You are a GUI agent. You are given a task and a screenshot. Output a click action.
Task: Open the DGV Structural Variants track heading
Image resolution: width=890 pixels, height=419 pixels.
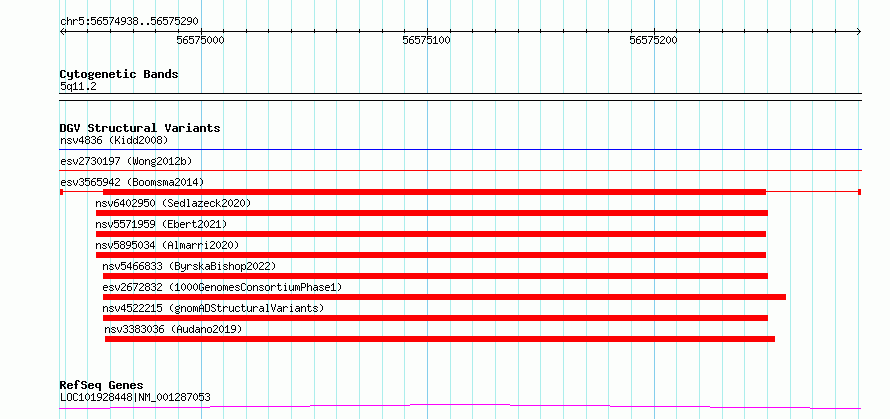click(140, 128)
